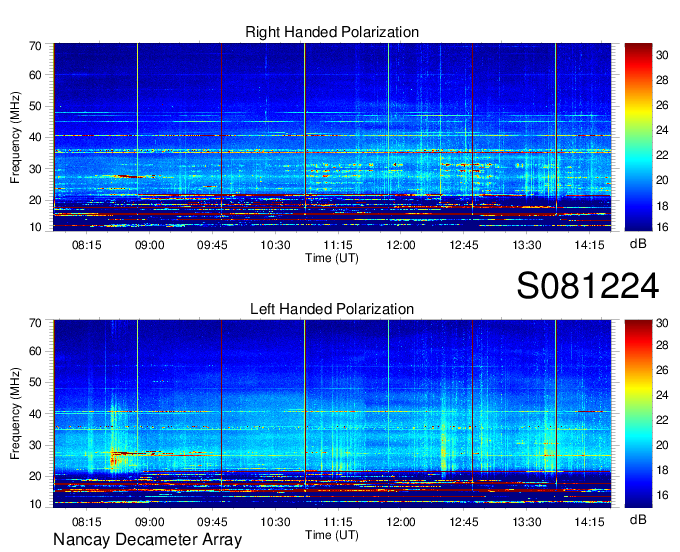Click the 22 dB tick on left-handed color bar
This screenshot has height=552, width=680.
click(662, 420)
